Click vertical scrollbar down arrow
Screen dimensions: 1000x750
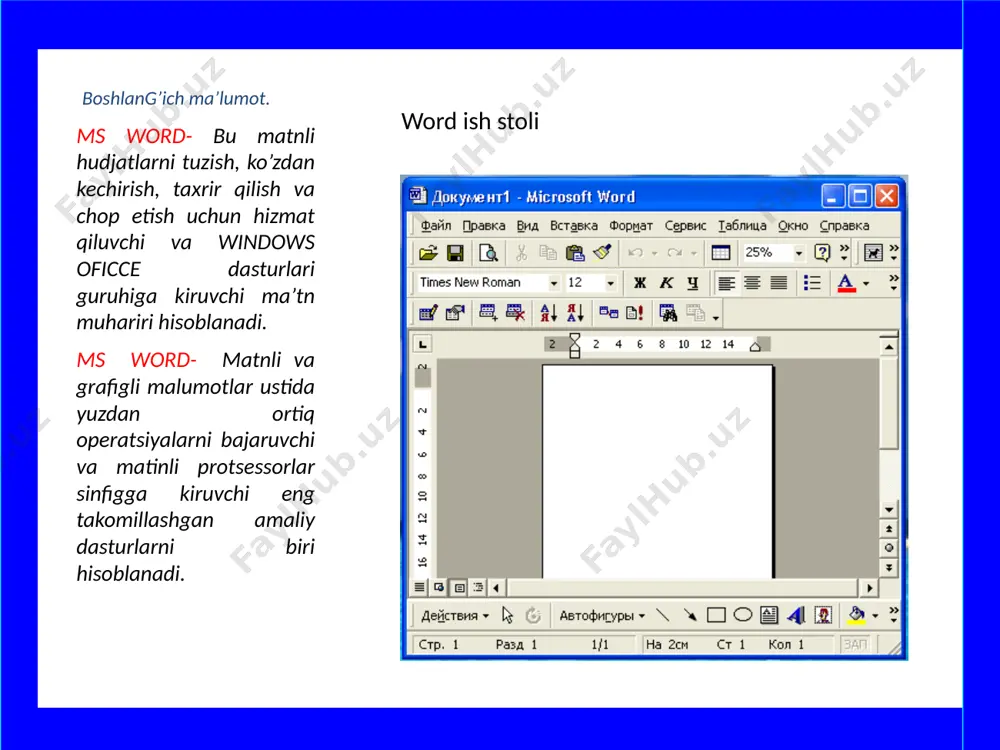click(888, 510)
